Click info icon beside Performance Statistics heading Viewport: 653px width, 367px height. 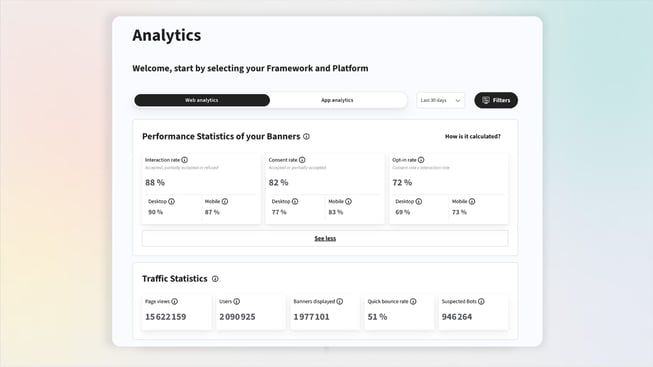[x=307, y=137]
